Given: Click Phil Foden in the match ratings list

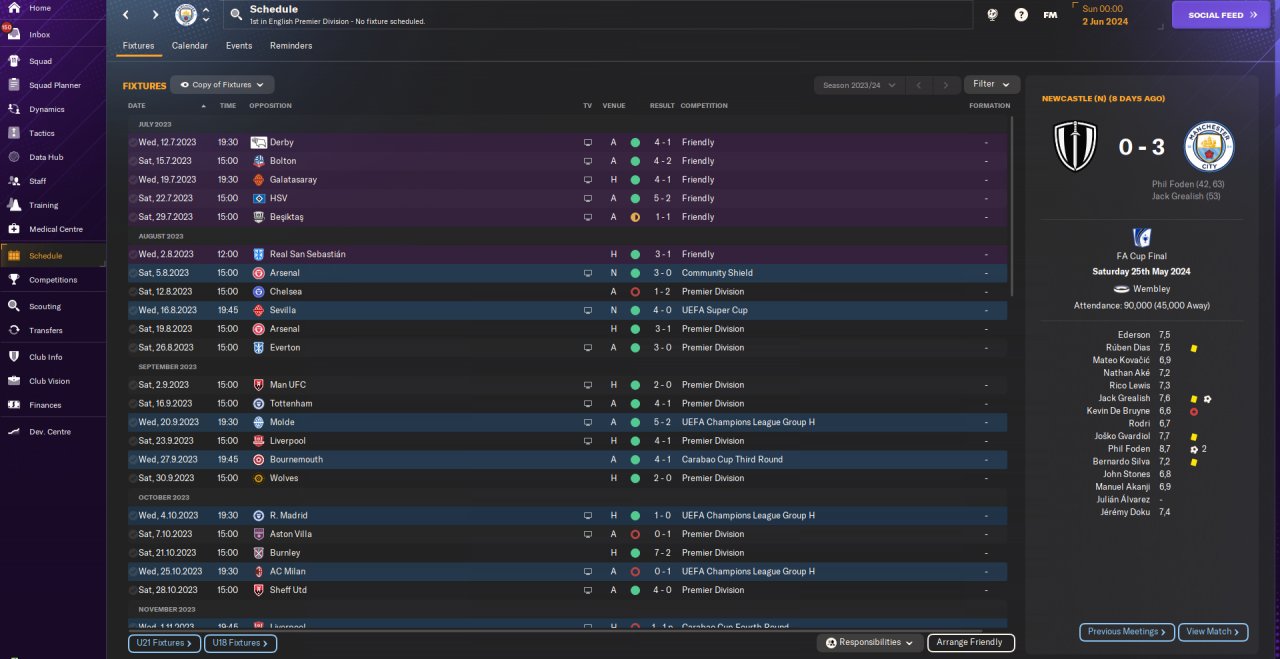Looking at the screenshot, I should [x=1128, y=449].
